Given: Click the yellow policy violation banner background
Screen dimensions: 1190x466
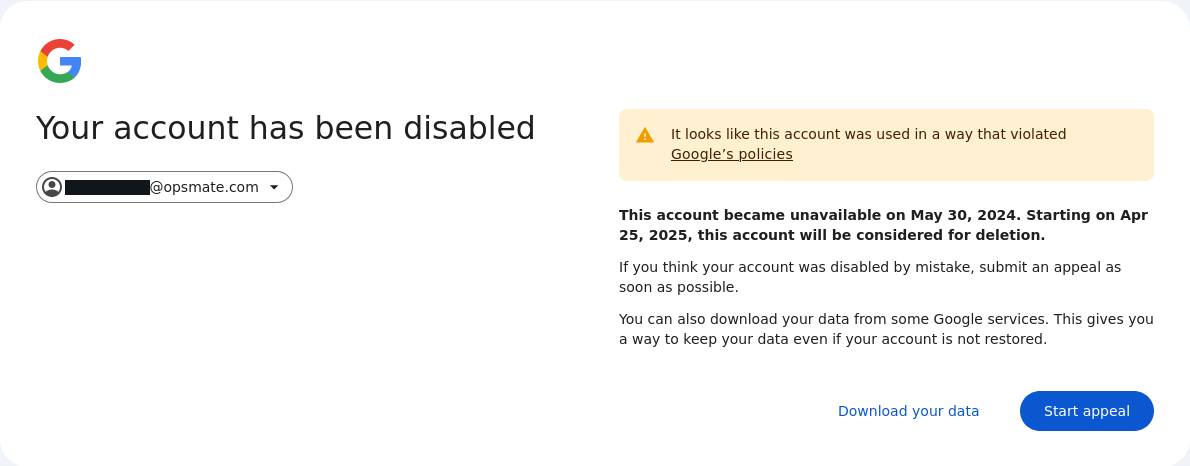Looking at the screenshot, I should point(1000,160).
